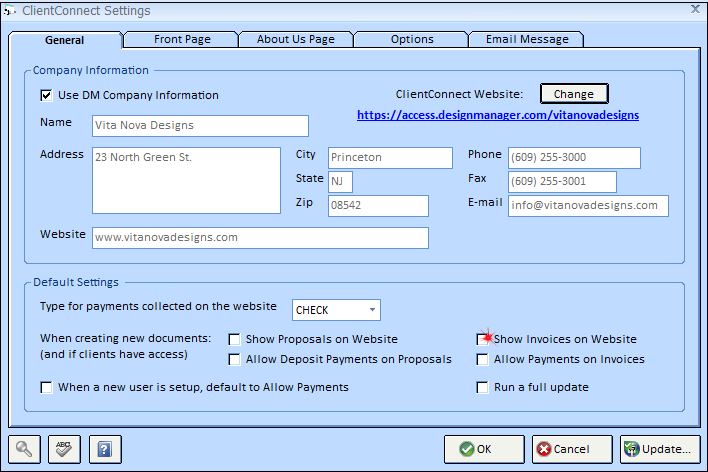708x472 pixels.
Task: Switch to the Options tab
Action: [x=412, y=39]
